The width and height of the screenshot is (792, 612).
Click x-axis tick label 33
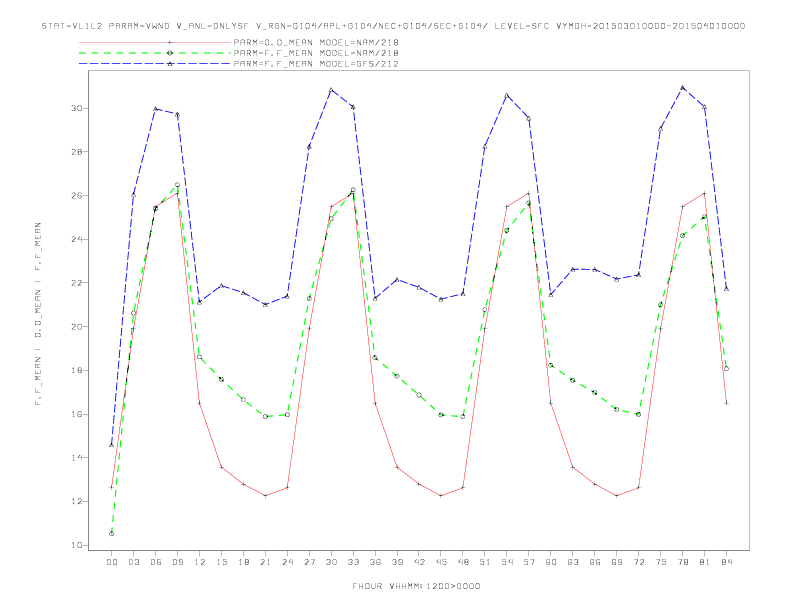click(x=353, y=562)
